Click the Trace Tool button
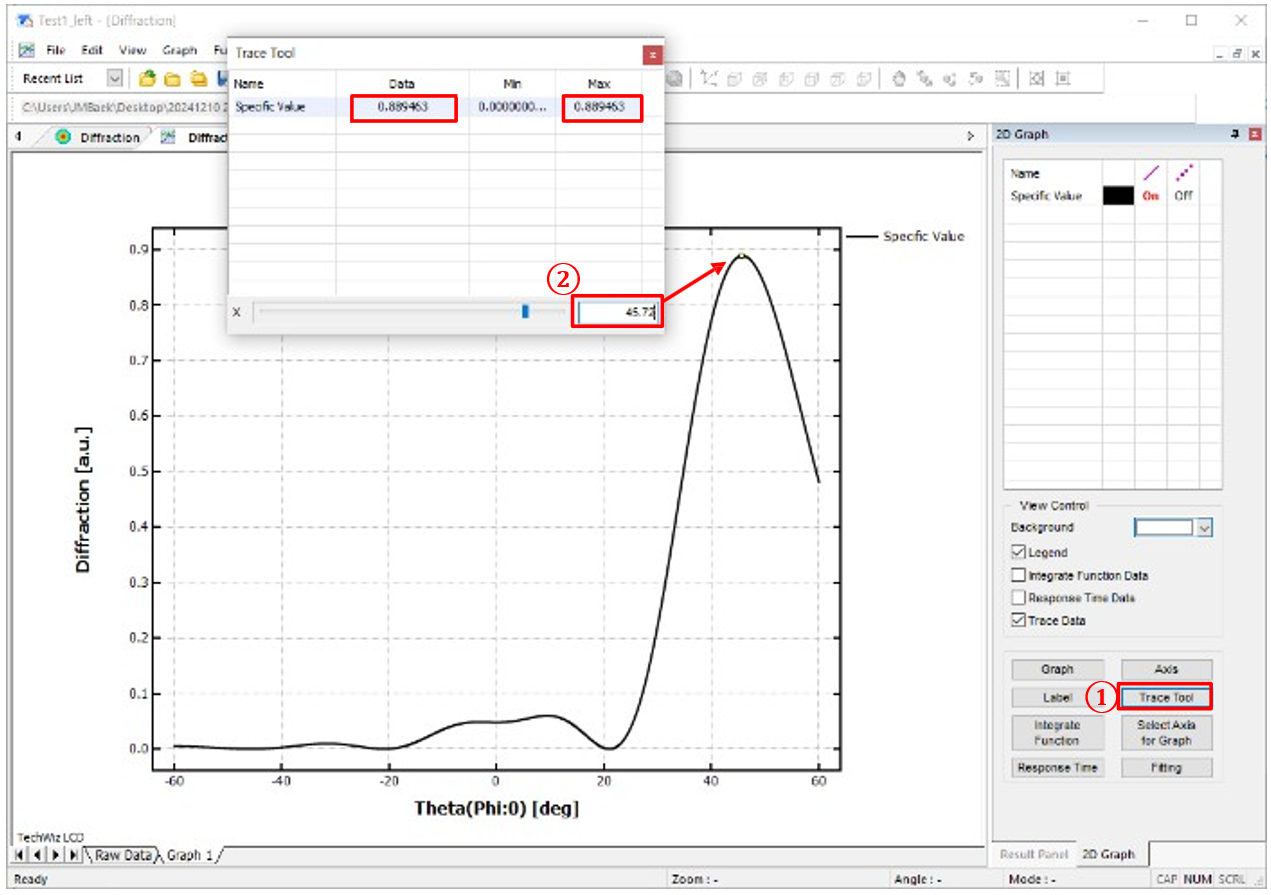1271x895 pixels. [1166, 697]
